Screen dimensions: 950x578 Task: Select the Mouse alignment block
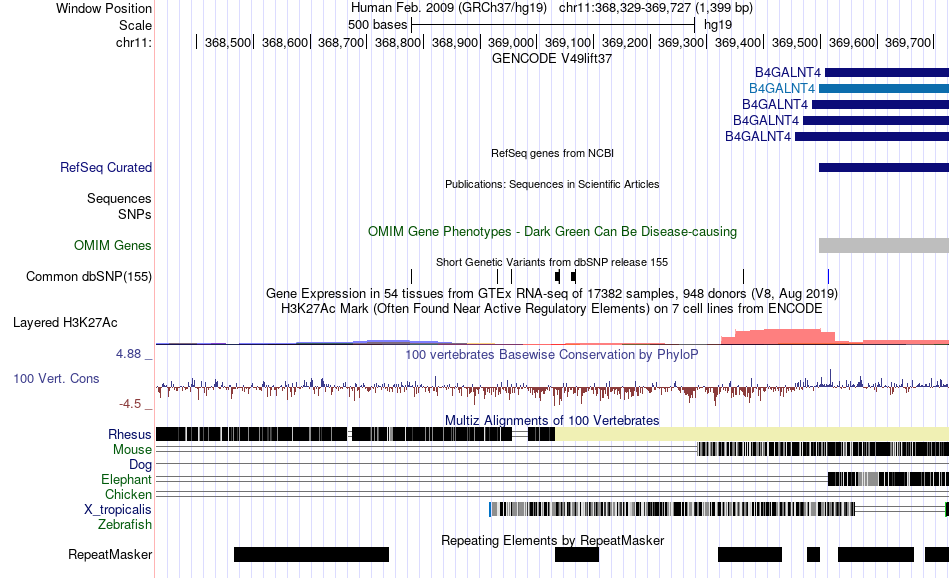click(823, 449)
